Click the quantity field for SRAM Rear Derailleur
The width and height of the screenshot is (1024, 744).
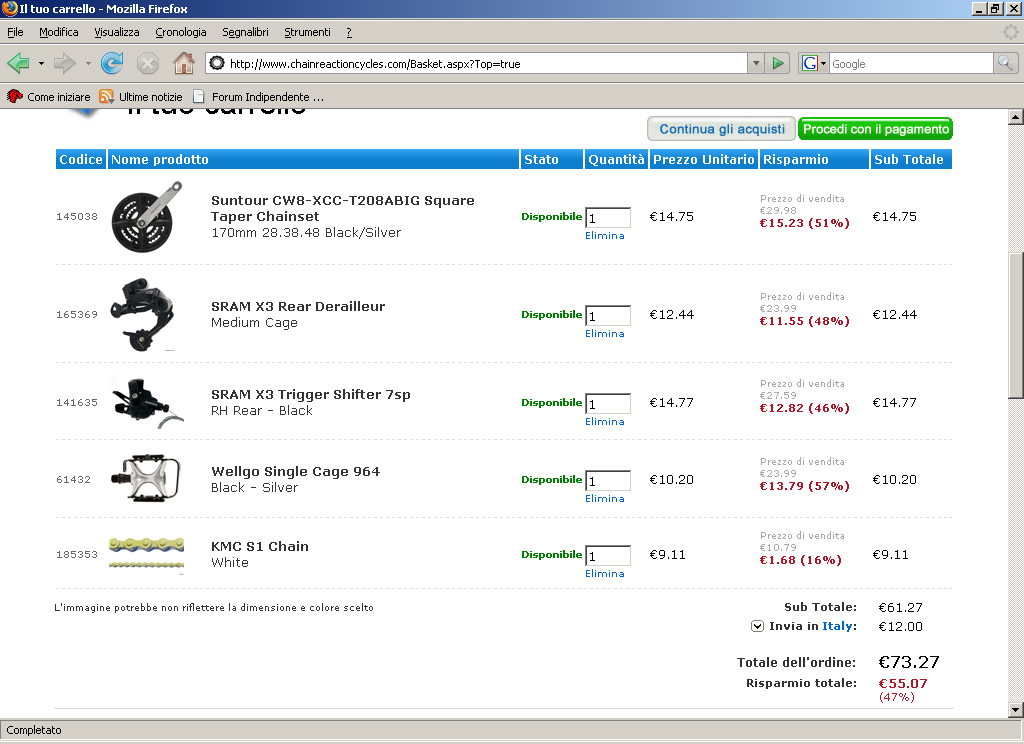click(x=608, y=315)
